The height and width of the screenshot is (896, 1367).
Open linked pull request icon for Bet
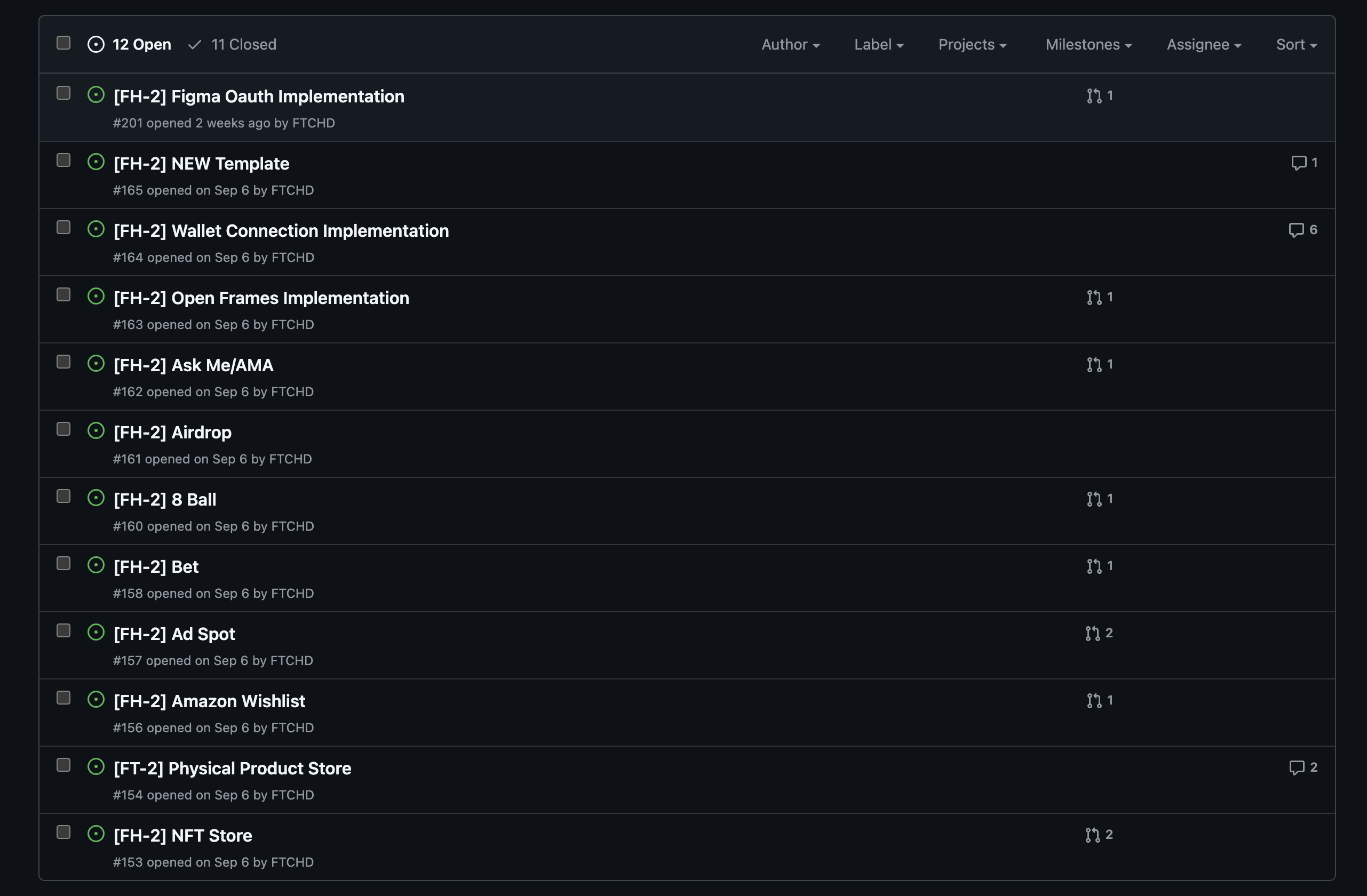coord(1094,566)
